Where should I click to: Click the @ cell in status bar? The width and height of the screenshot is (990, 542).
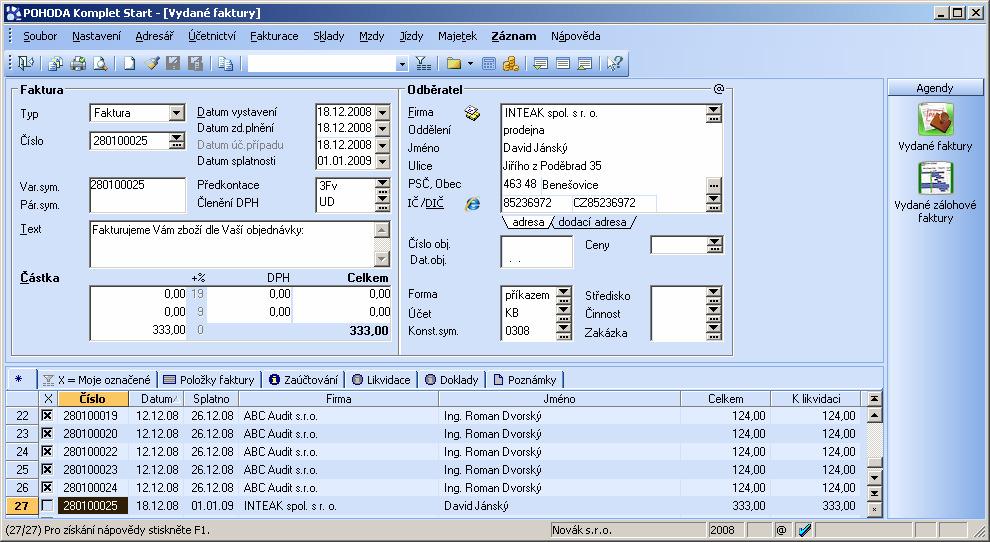pyautogui.click(x=782, y=530)
